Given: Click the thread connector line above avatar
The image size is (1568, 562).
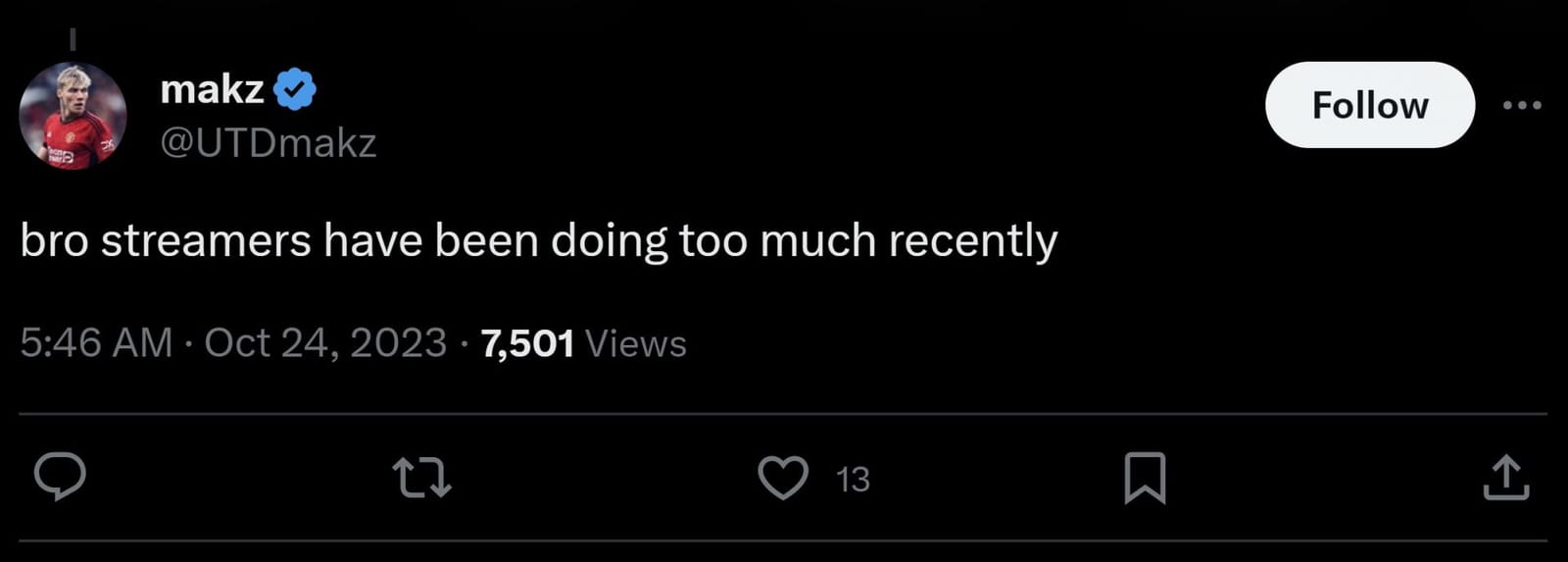Looking at the screenshot, I should [x=73, y=38].
